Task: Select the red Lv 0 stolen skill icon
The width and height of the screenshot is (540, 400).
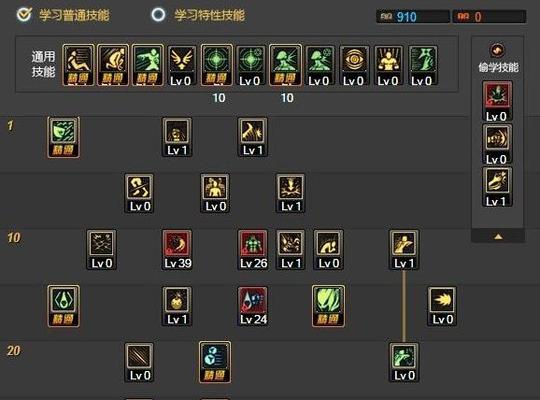Action: click(x=497, y=102)
